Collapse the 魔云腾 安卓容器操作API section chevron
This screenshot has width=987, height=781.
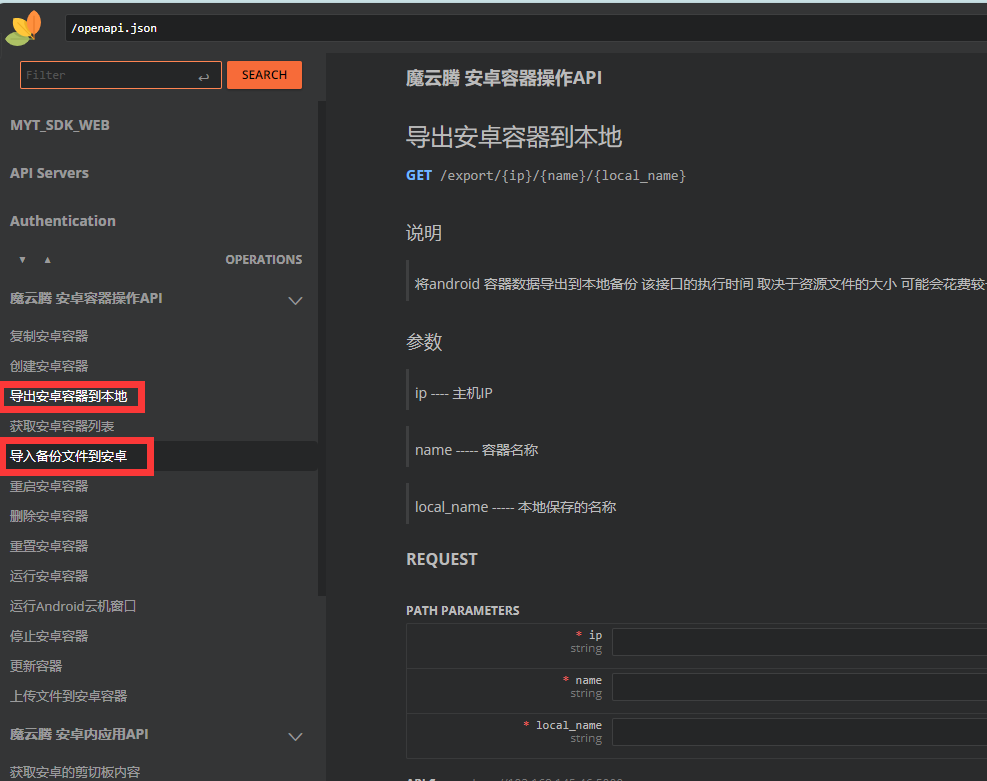[295, 300]
